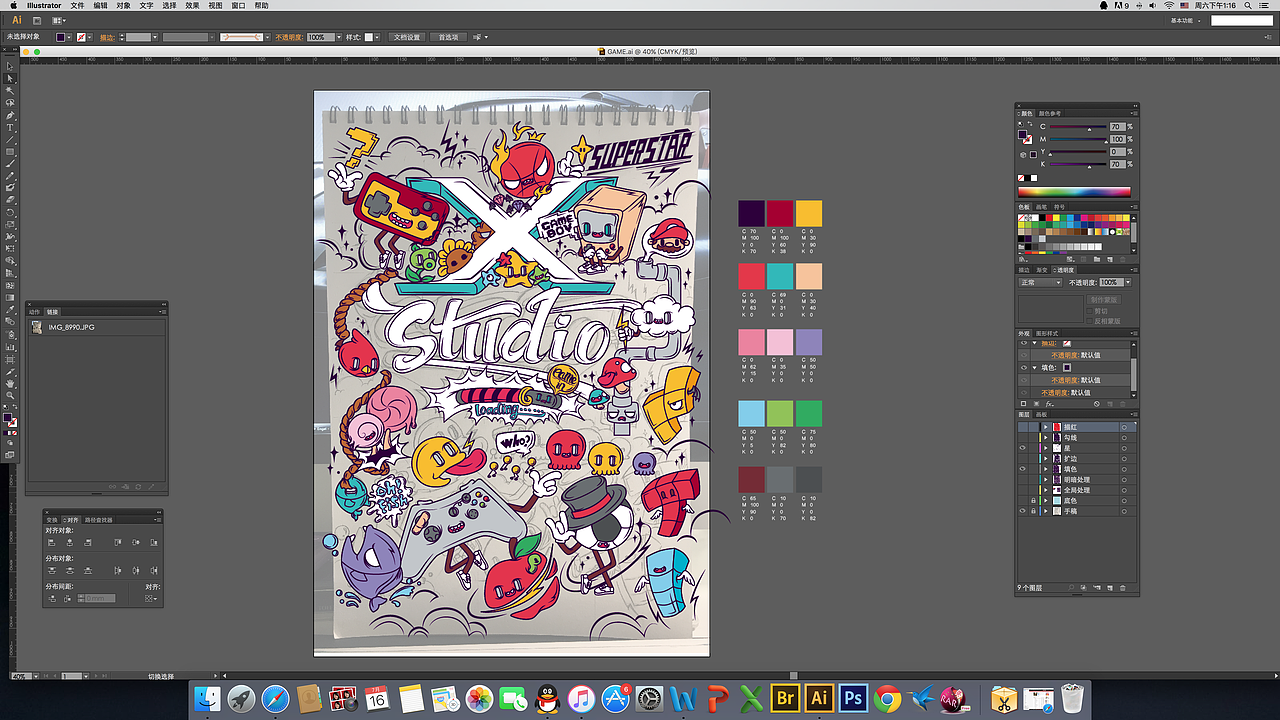This screenshot has height=720, width=1280.
Task: Click the Magic Wand tool
Action: coord(10,90)
